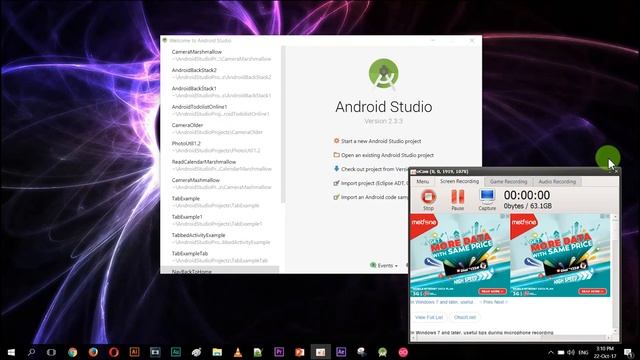Open Task View from the taskbar
This screenshot has height=360, width=640.
(51, 352)
